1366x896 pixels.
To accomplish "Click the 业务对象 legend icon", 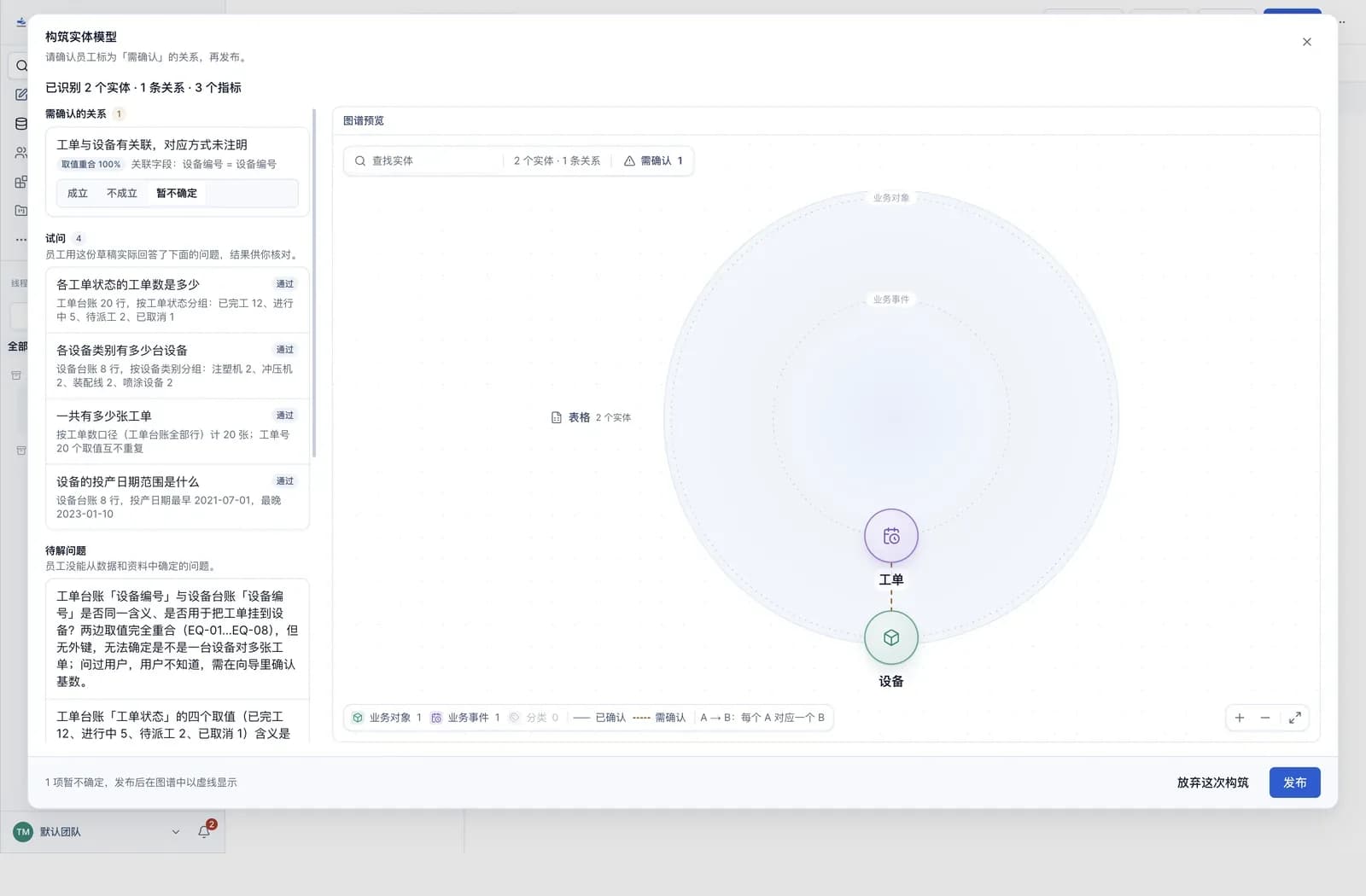I will coord(358,718).
